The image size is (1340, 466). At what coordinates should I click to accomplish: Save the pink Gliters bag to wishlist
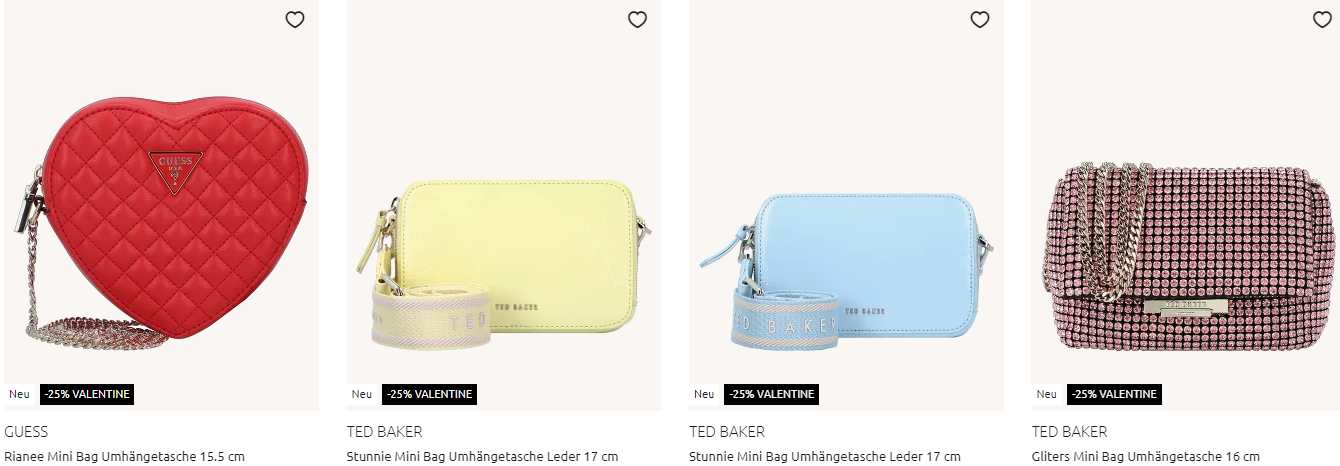coord(1322,19)
